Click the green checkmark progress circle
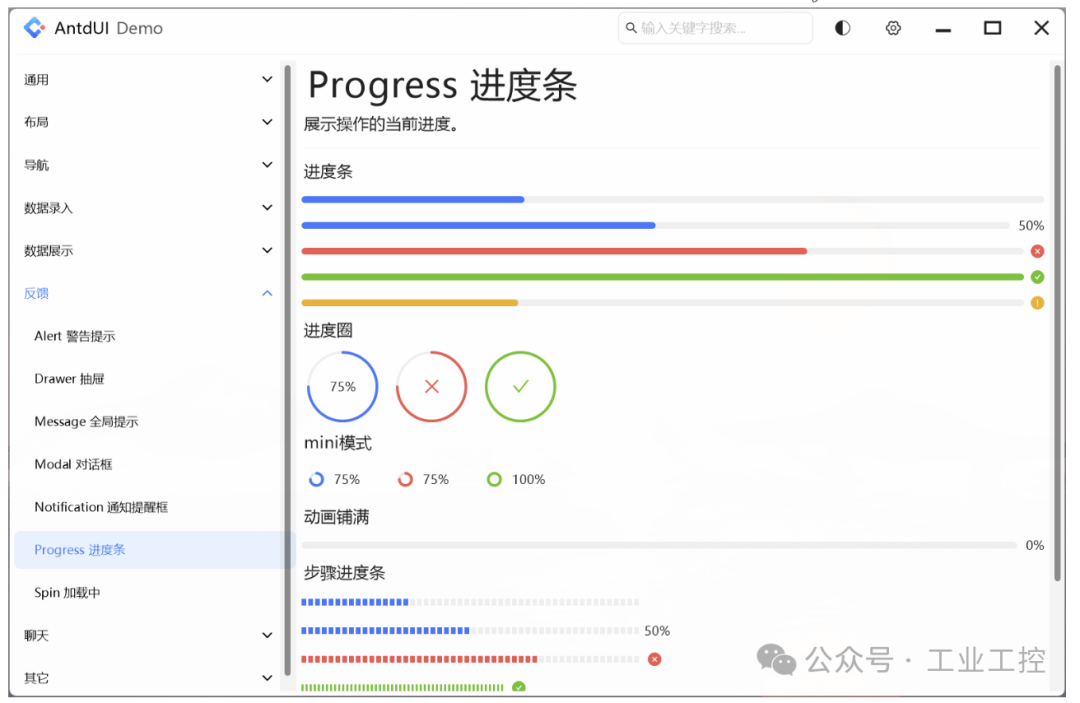 pos(520,386)
